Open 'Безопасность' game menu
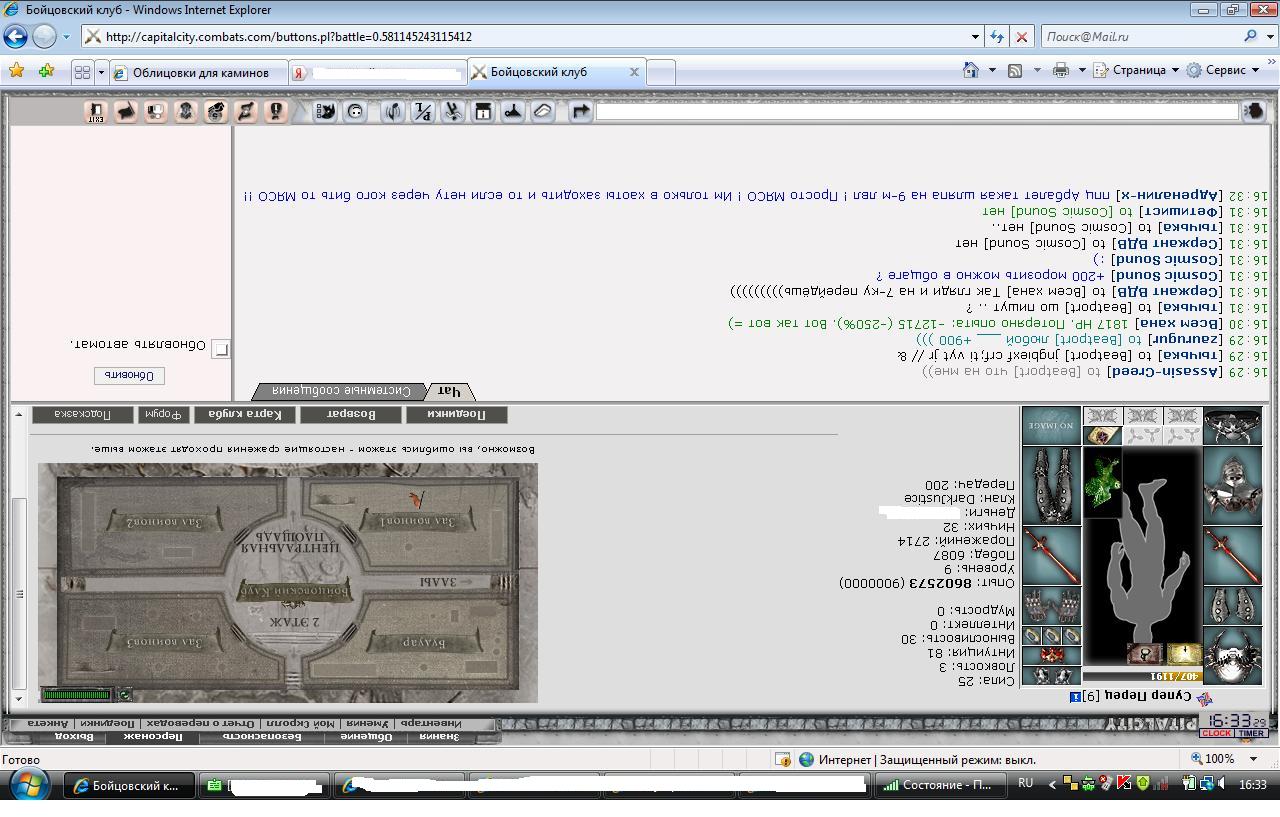The height and width of the screenshot is (817, 1280). coord(261,737)
